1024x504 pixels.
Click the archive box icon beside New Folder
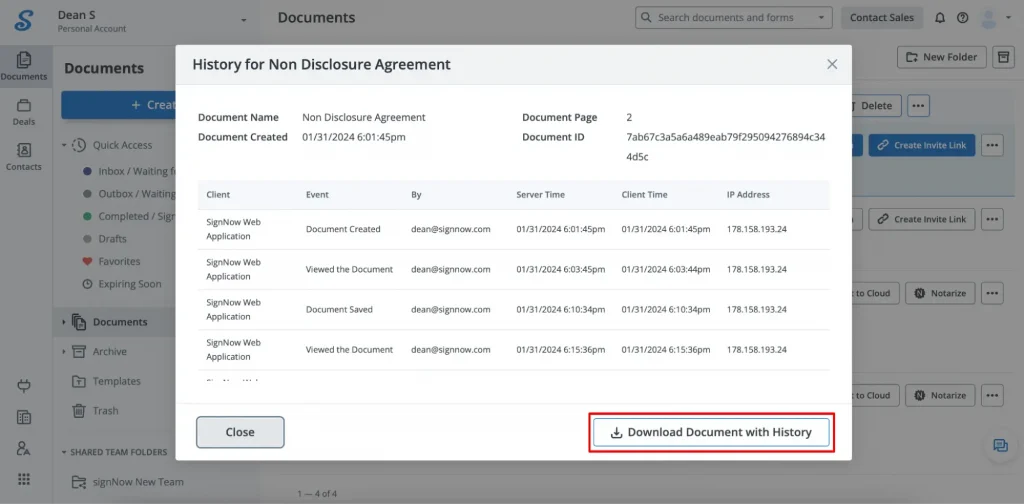click(x=1003, y=57)
